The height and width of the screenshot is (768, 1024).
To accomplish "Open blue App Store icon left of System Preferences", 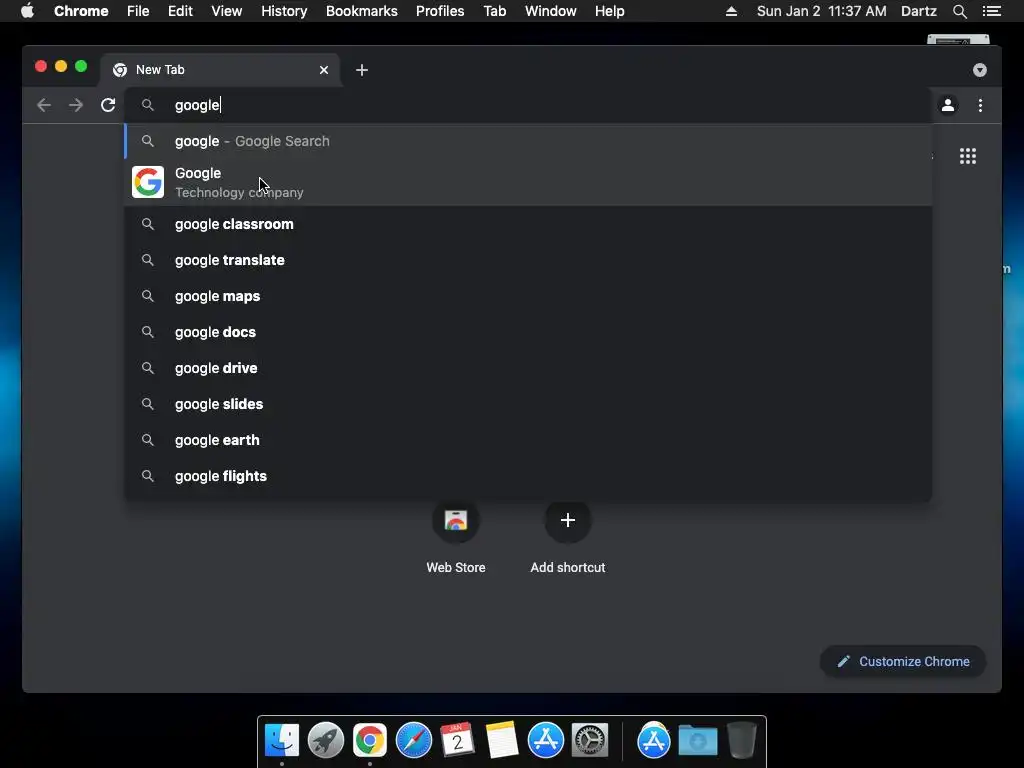I will coord(545,741).
